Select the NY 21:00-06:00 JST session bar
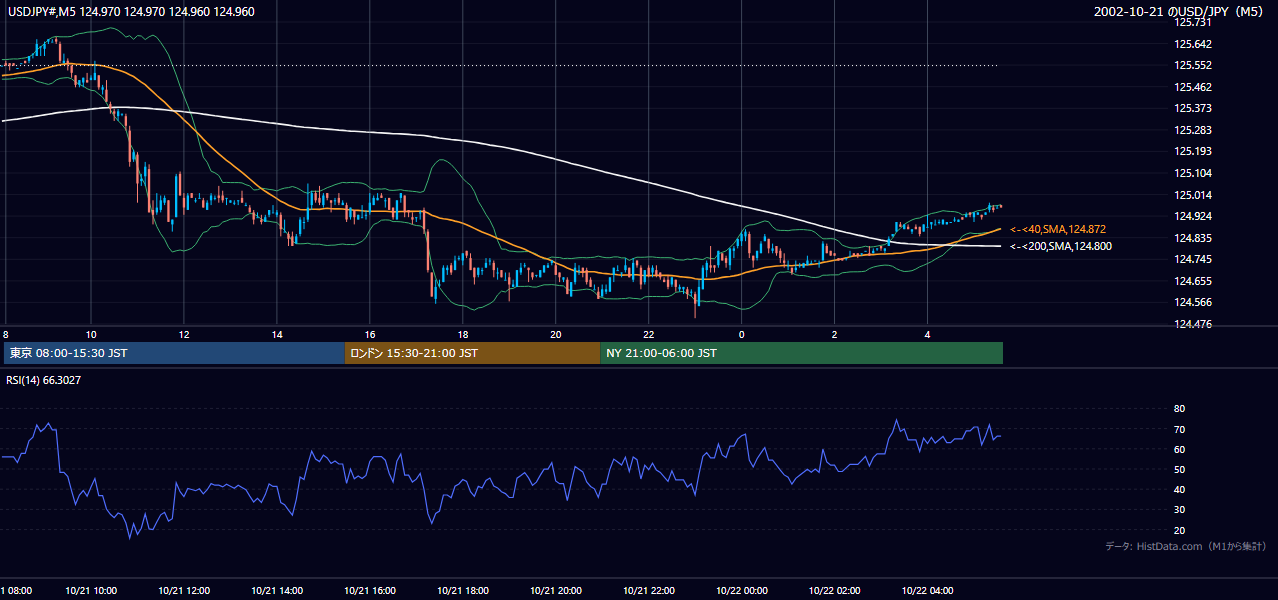 (802, 353)
